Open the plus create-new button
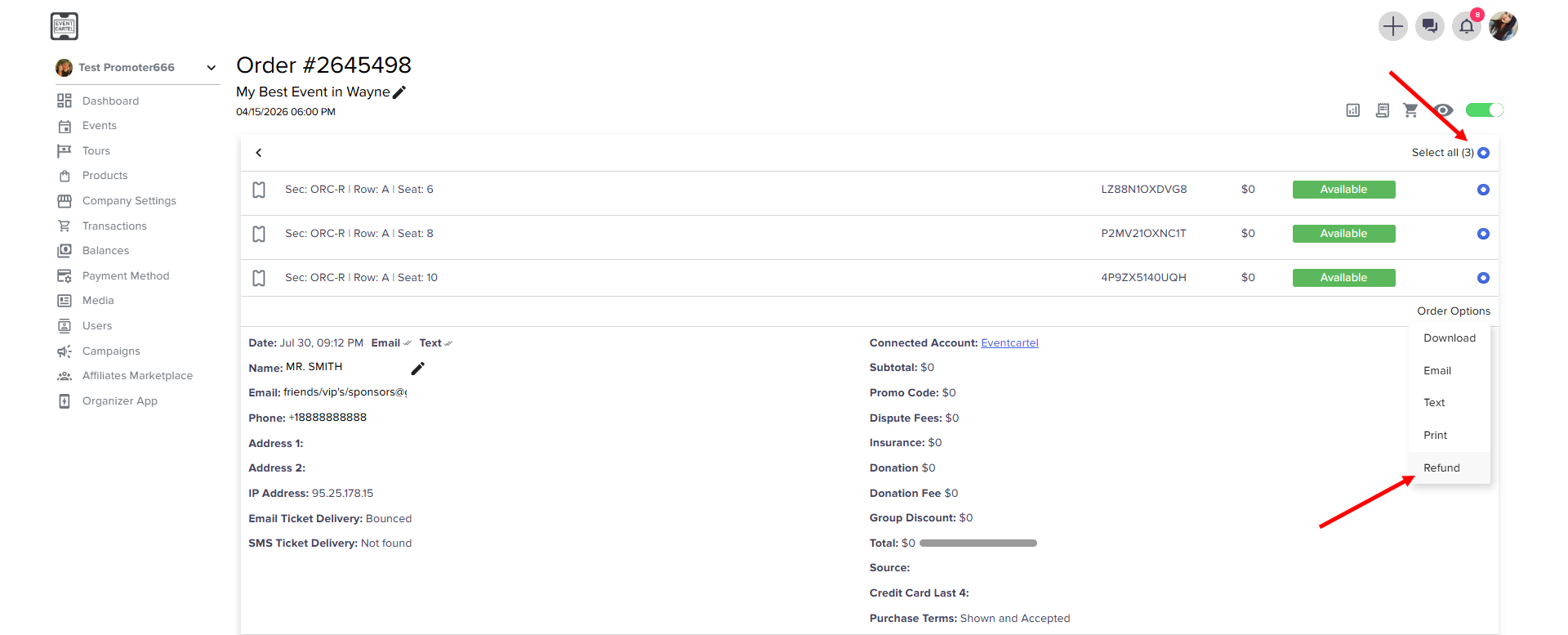Image resolution: width=1568 pixels, height=635 pixels. (1392, 26)
